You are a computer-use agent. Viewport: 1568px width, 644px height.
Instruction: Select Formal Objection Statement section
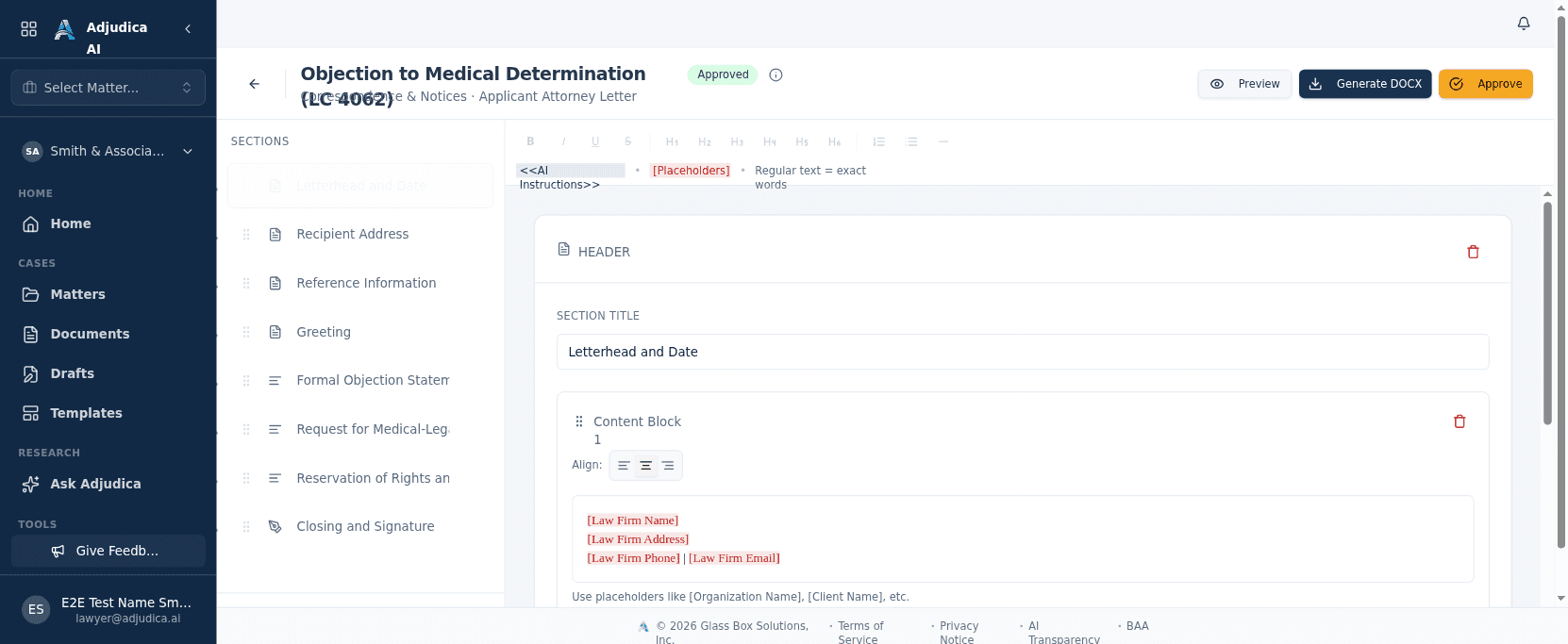360,381
